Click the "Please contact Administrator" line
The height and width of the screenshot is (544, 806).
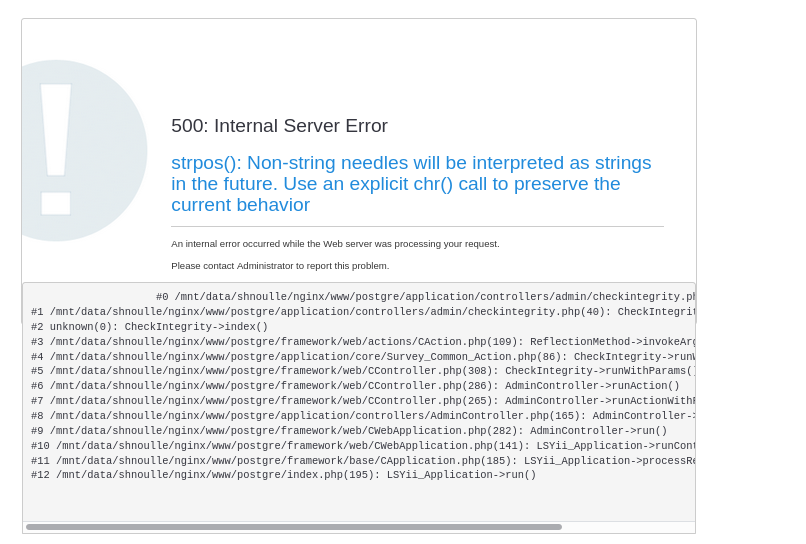(x=280, y=266)
